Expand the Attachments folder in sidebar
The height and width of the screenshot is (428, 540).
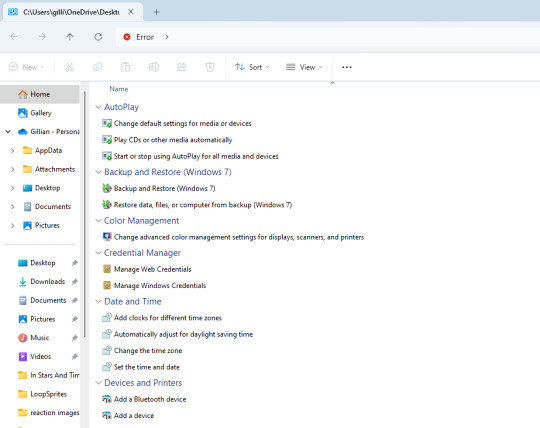pos(13,169)
